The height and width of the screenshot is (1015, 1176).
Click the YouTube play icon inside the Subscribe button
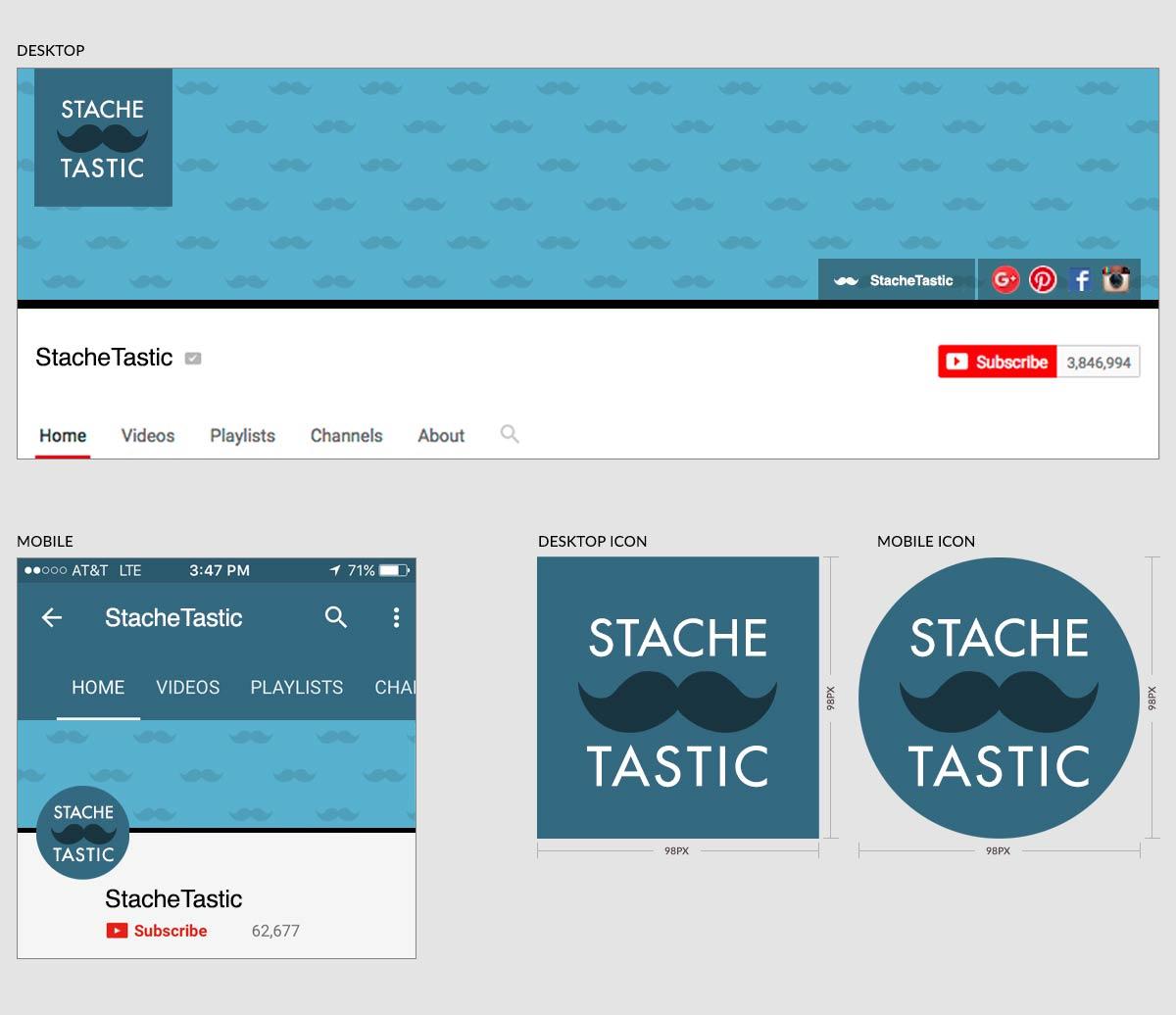pos(958,361)
